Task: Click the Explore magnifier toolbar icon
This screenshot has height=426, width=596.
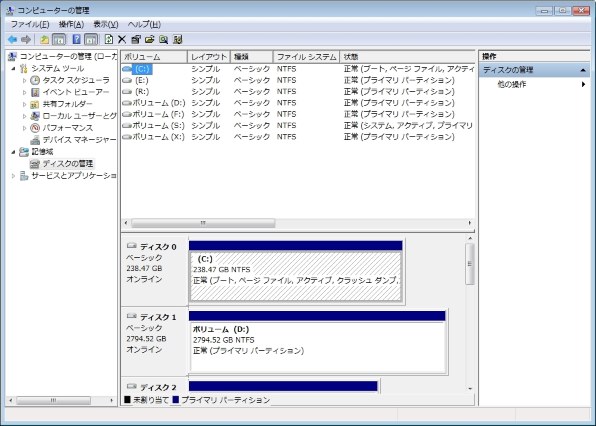Action: [164, 40]
